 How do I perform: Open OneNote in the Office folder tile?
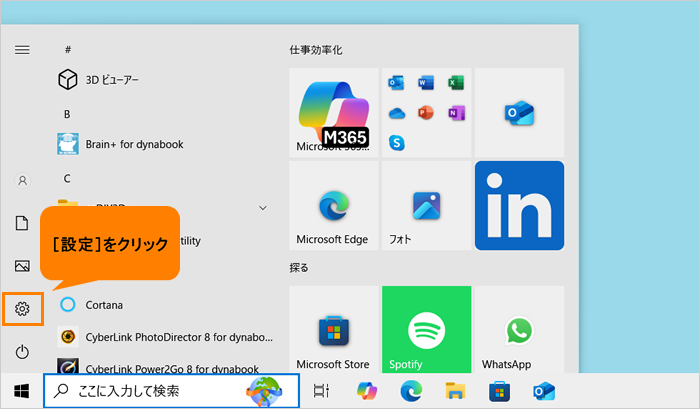(x=456, y=113)
